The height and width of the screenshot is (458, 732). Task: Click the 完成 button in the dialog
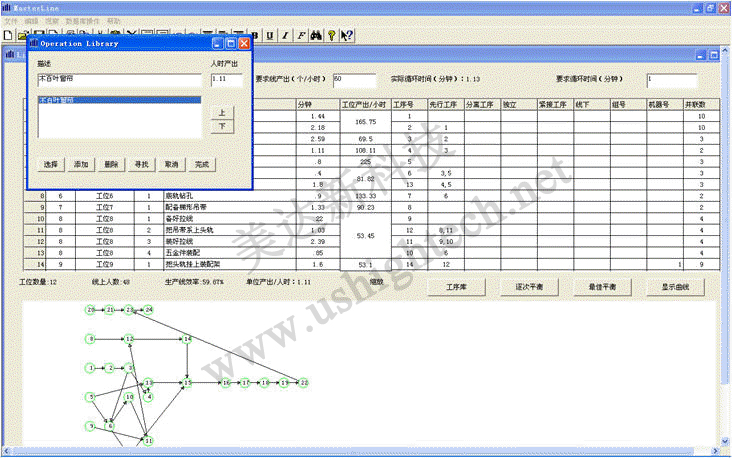click(x=203, y=163)
